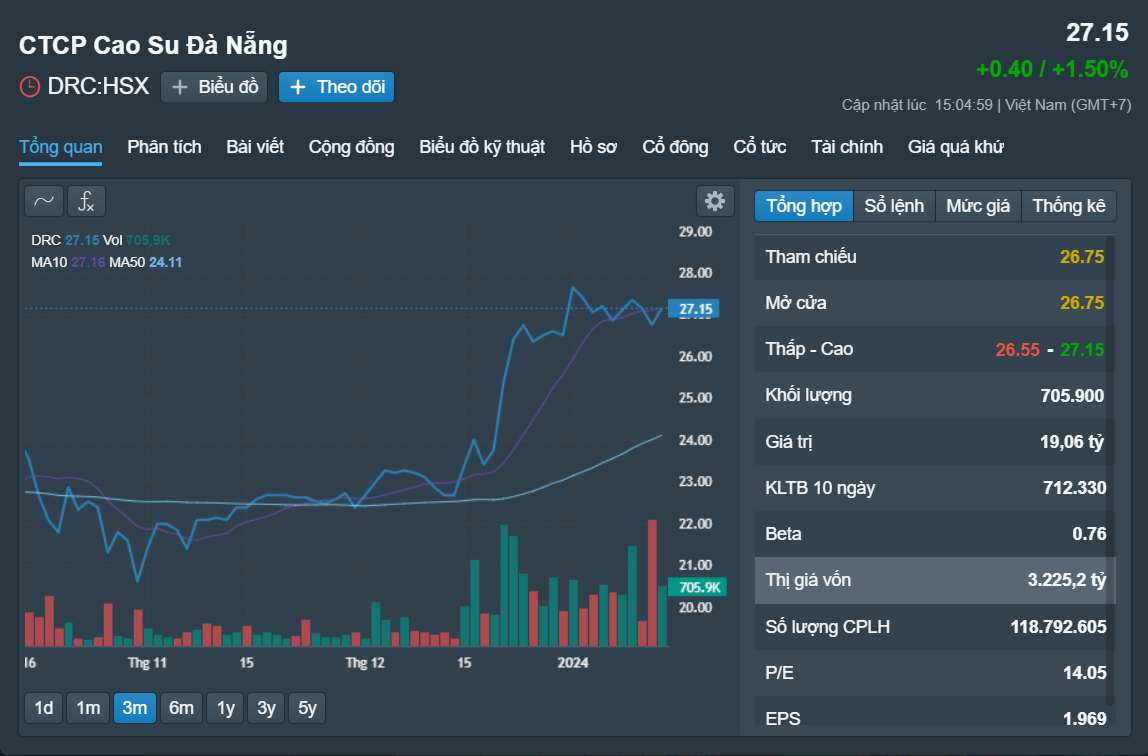Set chart range to 5y

pos(308,708)
